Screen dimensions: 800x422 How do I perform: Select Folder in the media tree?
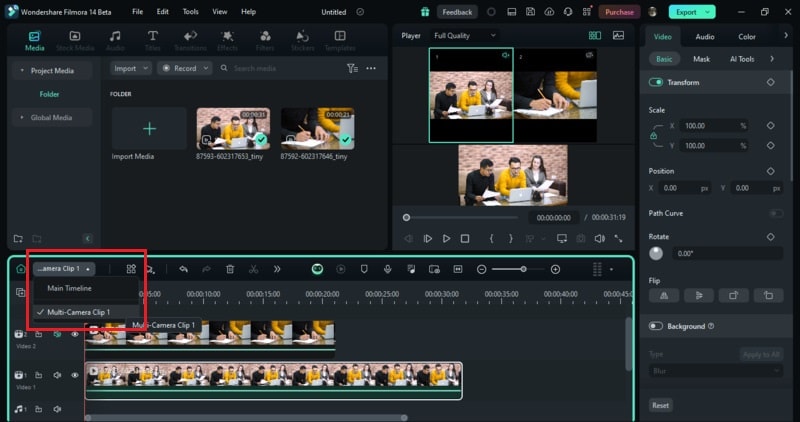49,94
